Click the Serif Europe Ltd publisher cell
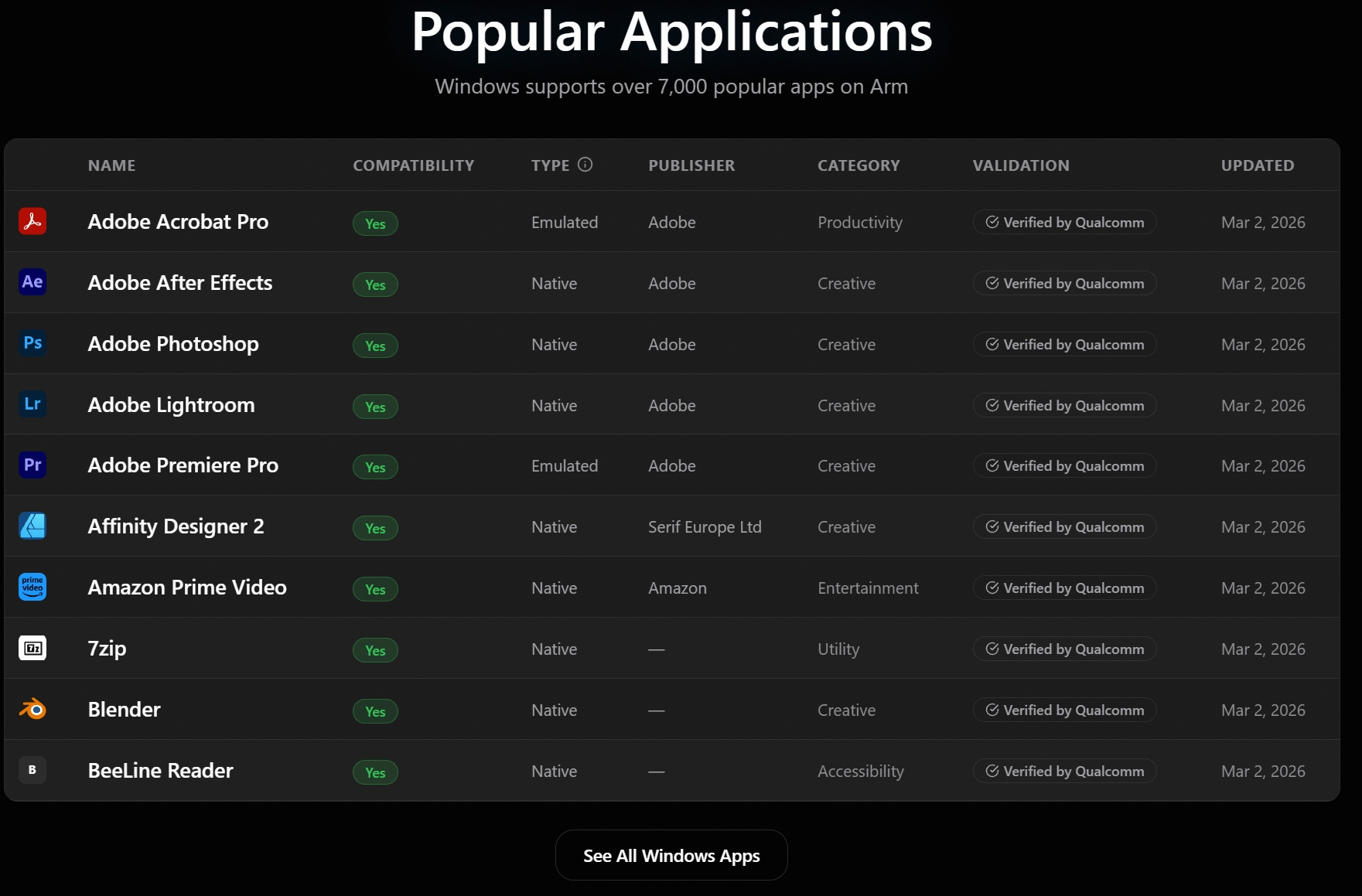 click(x=705, y=527)
